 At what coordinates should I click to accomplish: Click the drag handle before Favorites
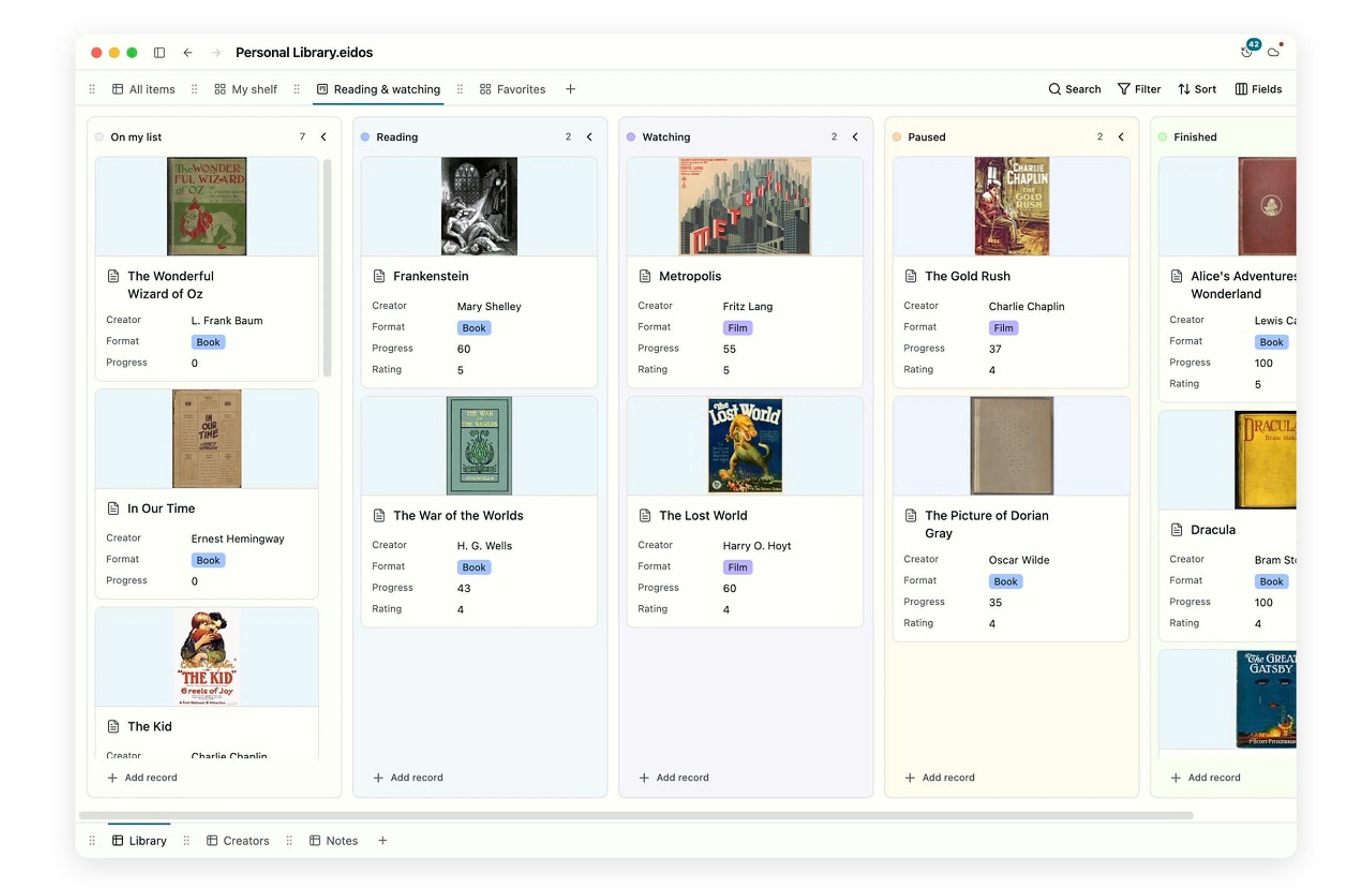coord(459,89)
